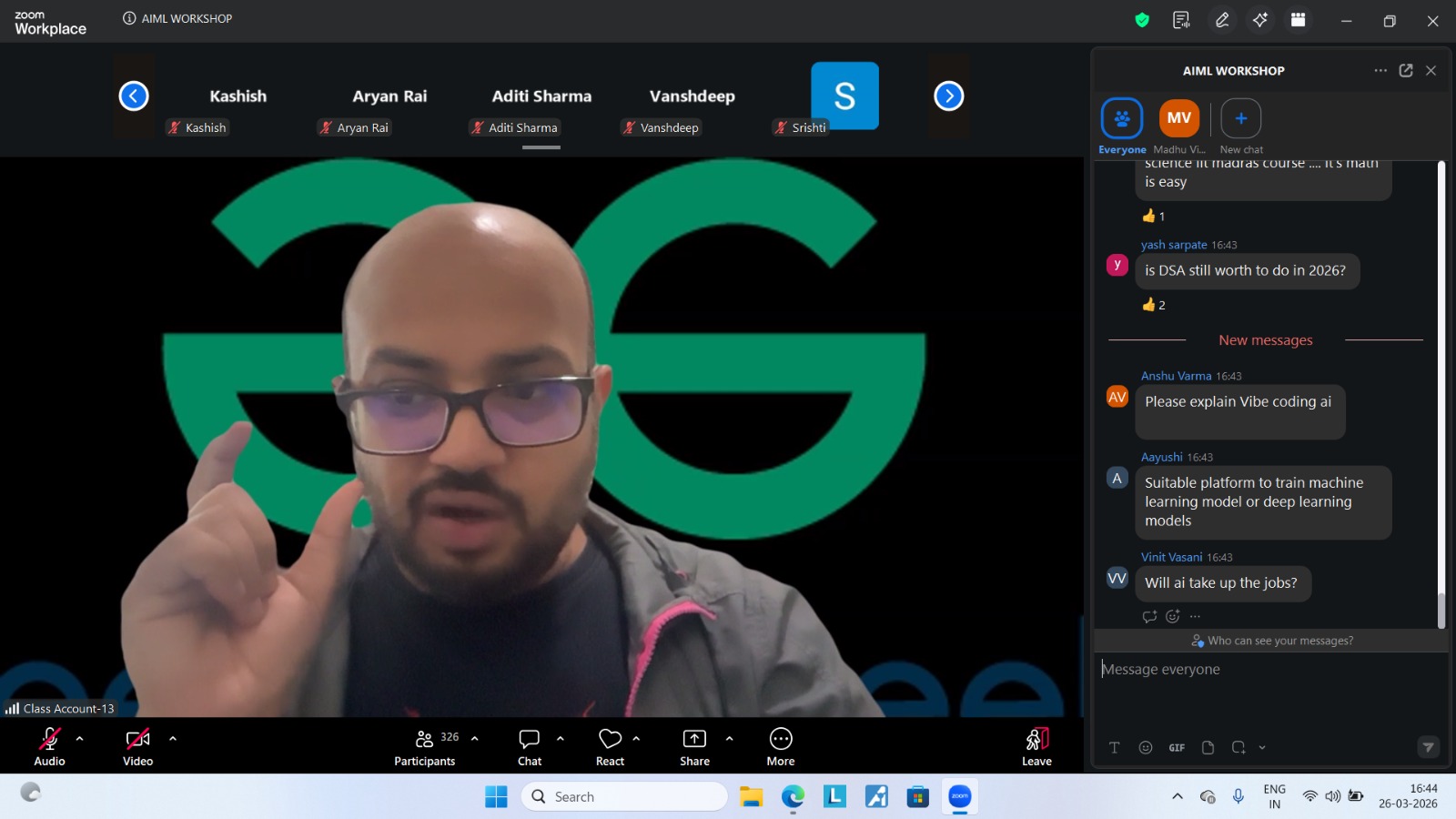Select Srishti's video tile with the S avatar
This screenshot has height=819, width=1456.
(x=844, y=96)
